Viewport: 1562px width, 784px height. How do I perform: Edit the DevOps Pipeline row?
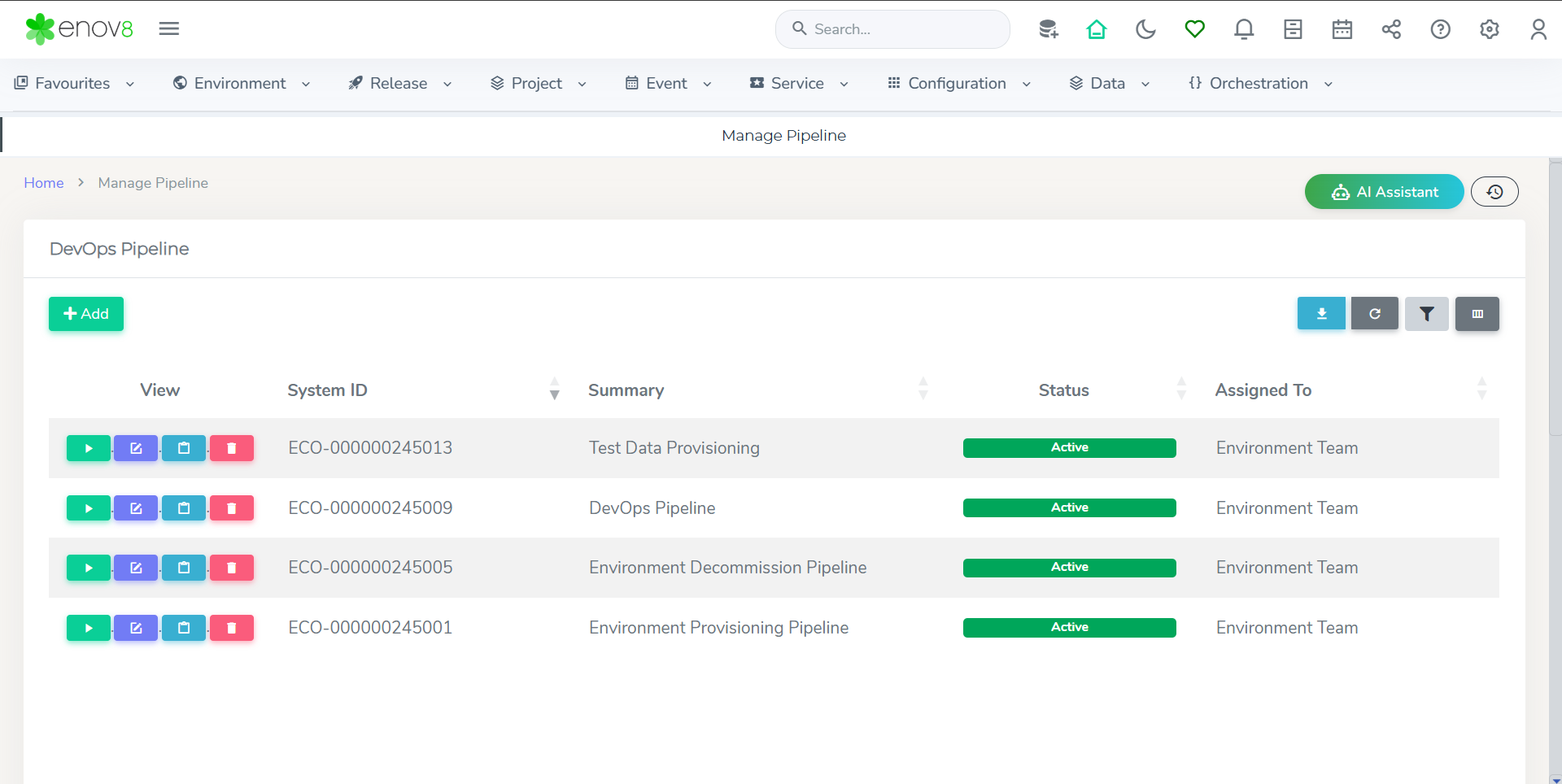click(x=136, y=508)
